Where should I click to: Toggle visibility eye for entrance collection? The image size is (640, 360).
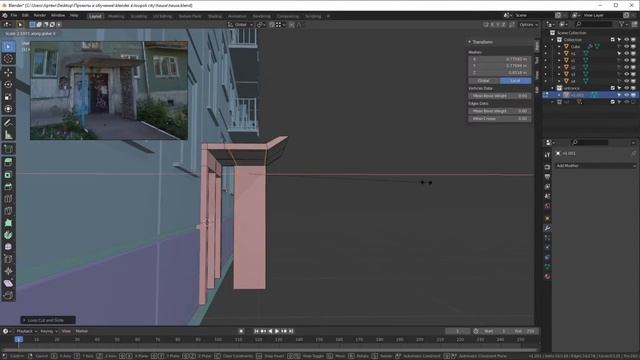point(626,88)
